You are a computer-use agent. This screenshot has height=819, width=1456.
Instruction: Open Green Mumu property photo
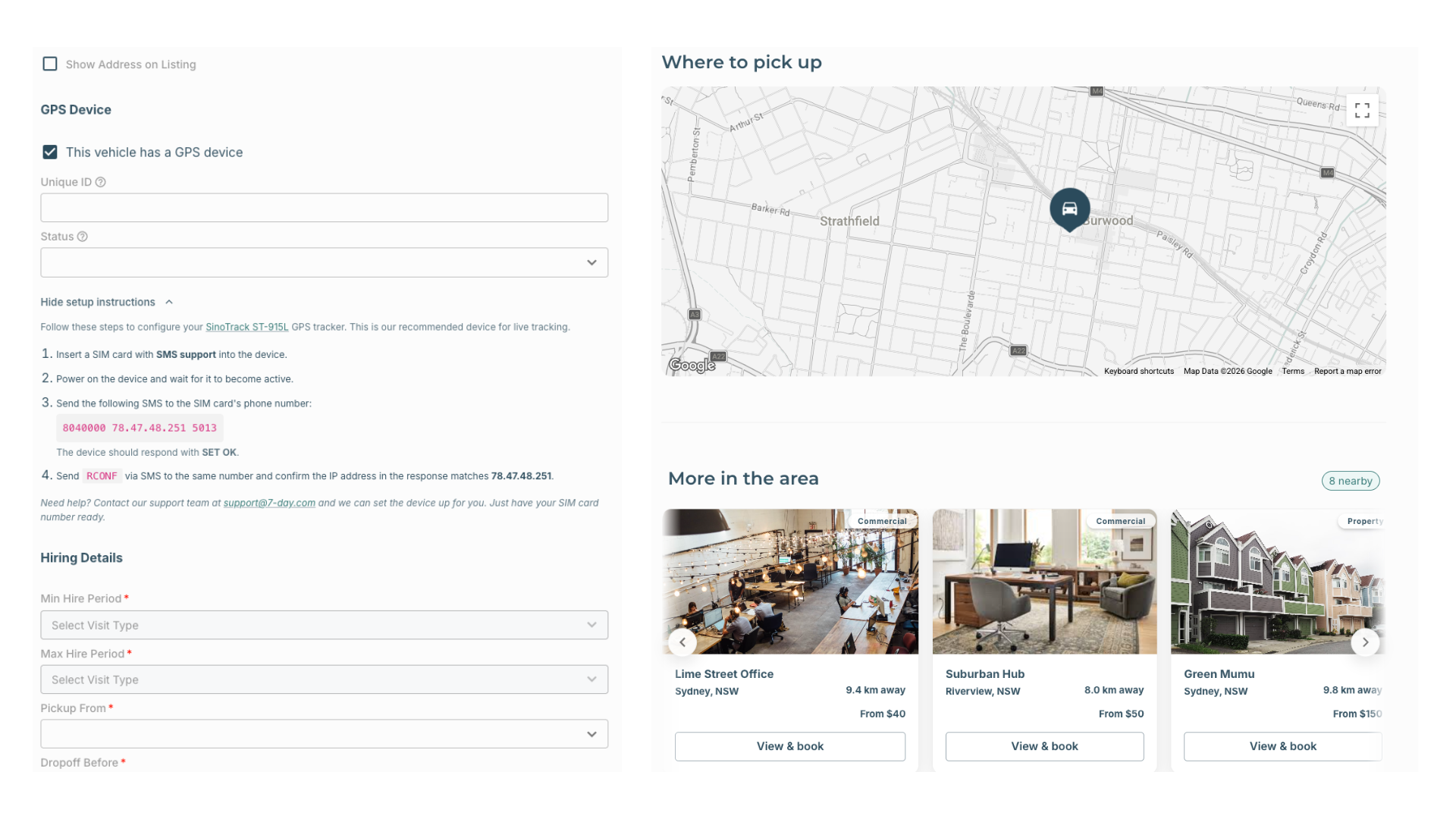coord(1279,582)
